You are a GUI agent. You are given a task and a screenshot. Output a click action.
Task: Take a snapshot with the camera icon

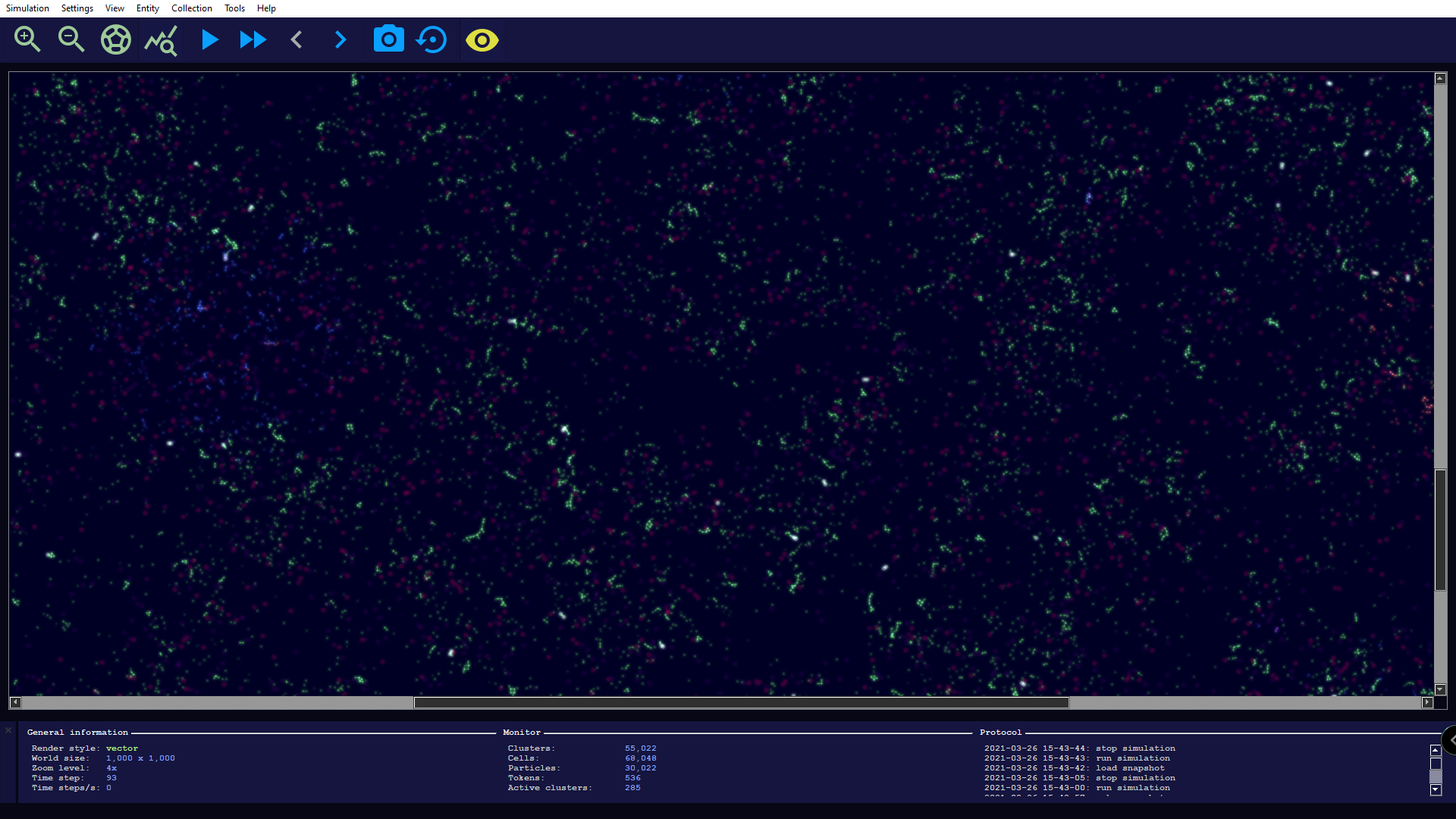coord(388,39)
